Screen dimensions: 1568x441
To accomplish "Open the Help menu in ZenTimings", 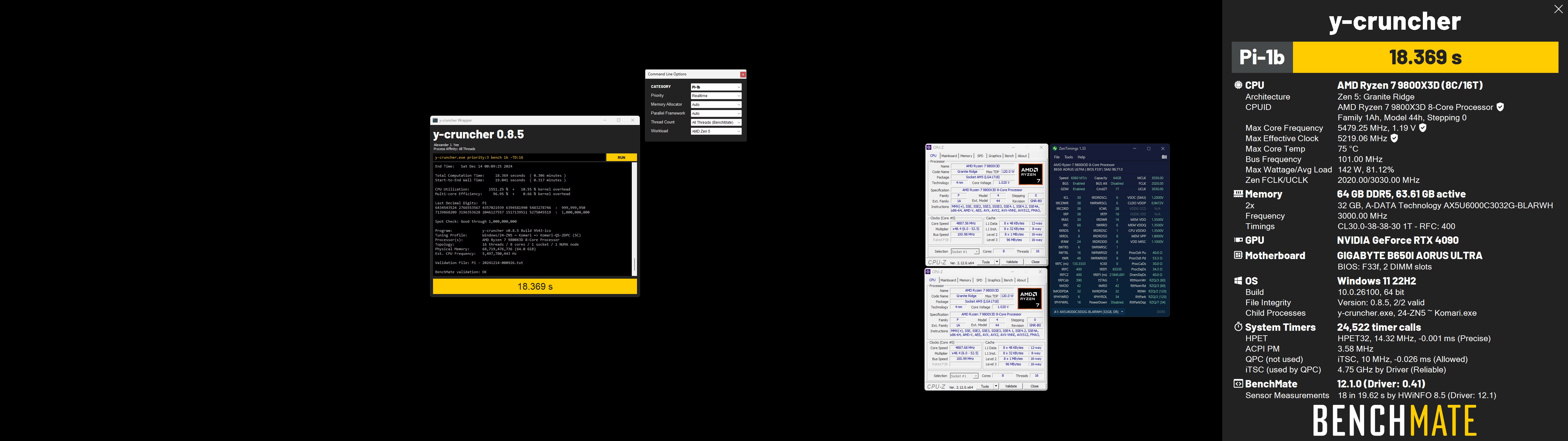I will (1082, 157).
